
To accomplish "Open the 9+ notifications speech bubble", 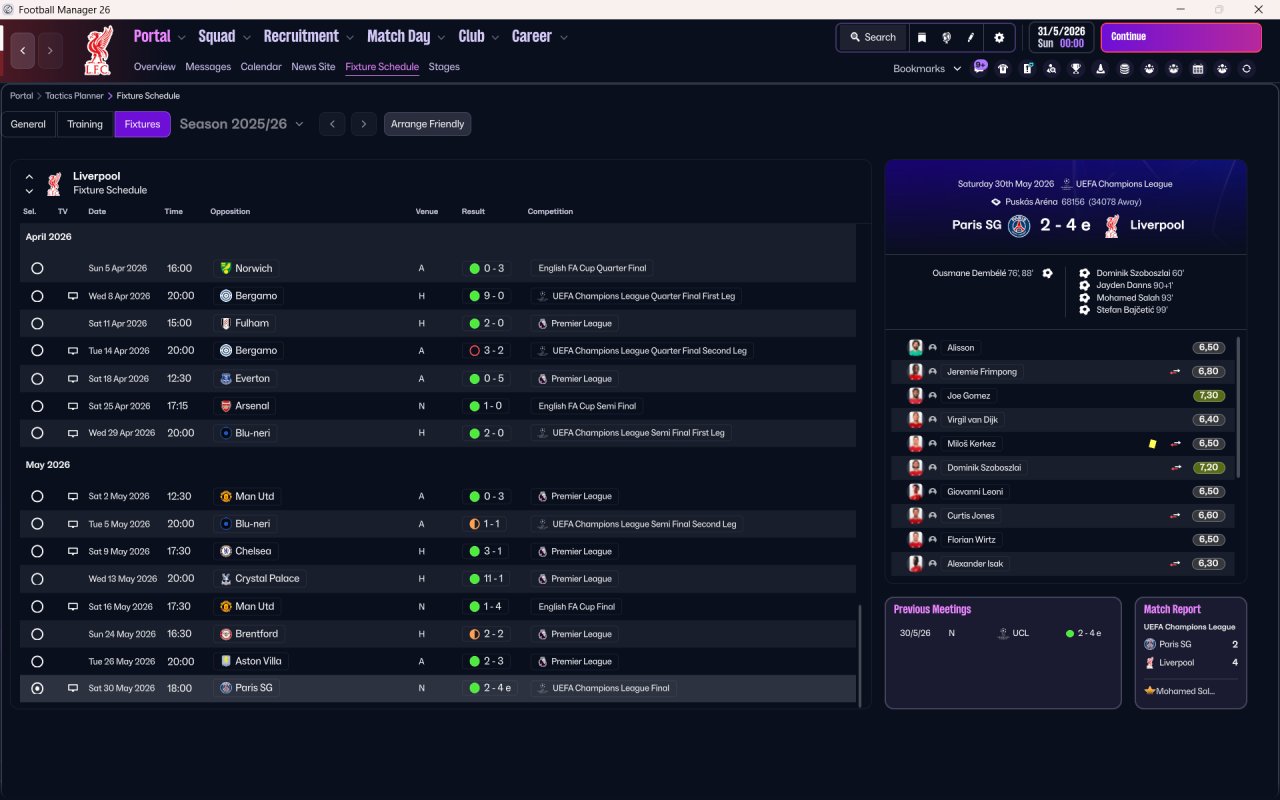I will [x=980, y=67].
